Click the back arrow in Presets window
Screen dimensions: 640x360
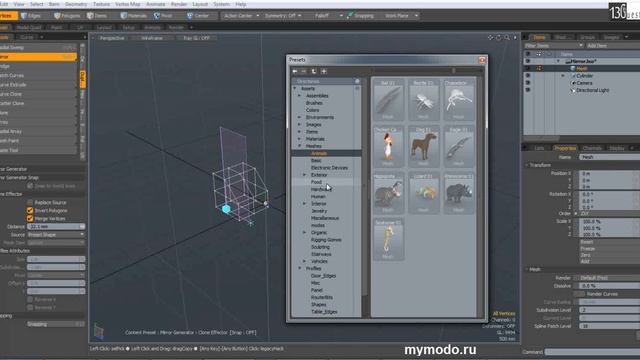click(295, 71)
